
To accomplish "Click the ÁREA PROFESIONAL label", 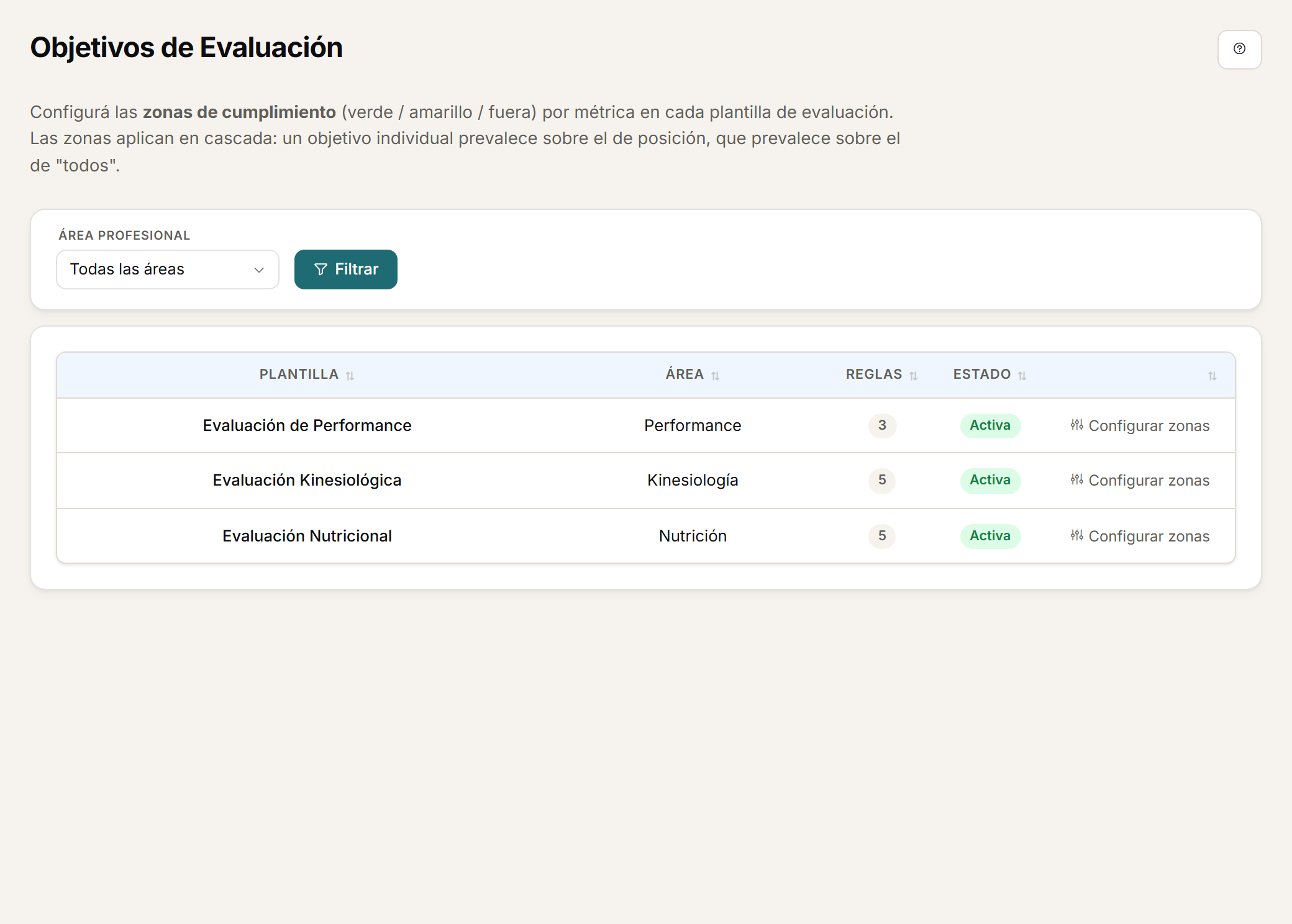I will click(x=124, y=235).
